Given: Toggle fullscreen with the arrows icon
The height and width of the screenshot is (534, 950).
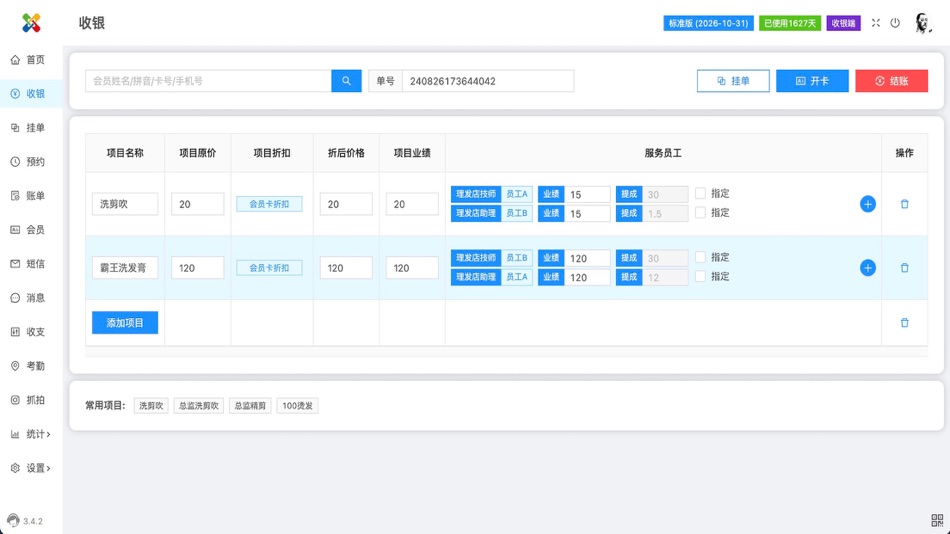Looking at the screenshot, I should click(x=875, y=23).
